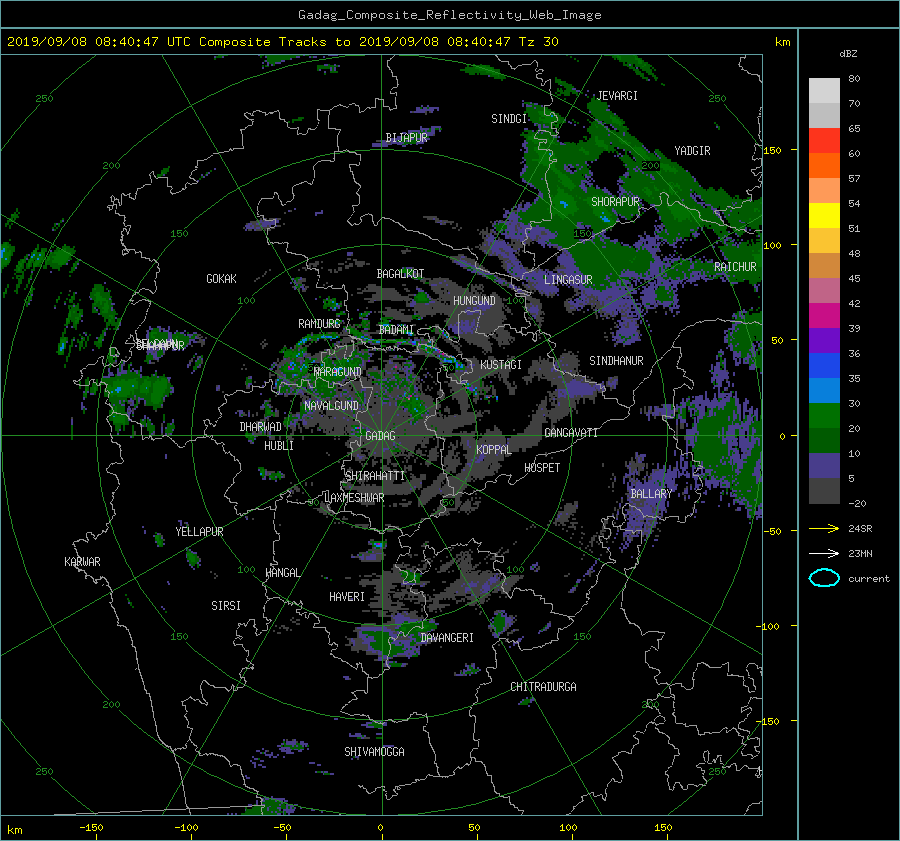Click the JEVARGI label on the map

point(617,96)
